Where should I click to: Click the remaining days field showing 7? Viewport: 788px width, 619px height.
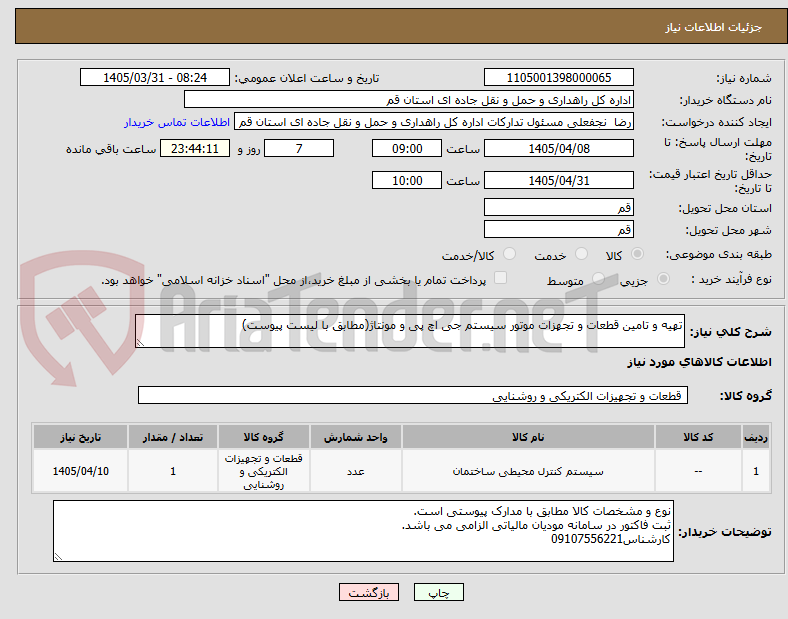click(299, 148)
